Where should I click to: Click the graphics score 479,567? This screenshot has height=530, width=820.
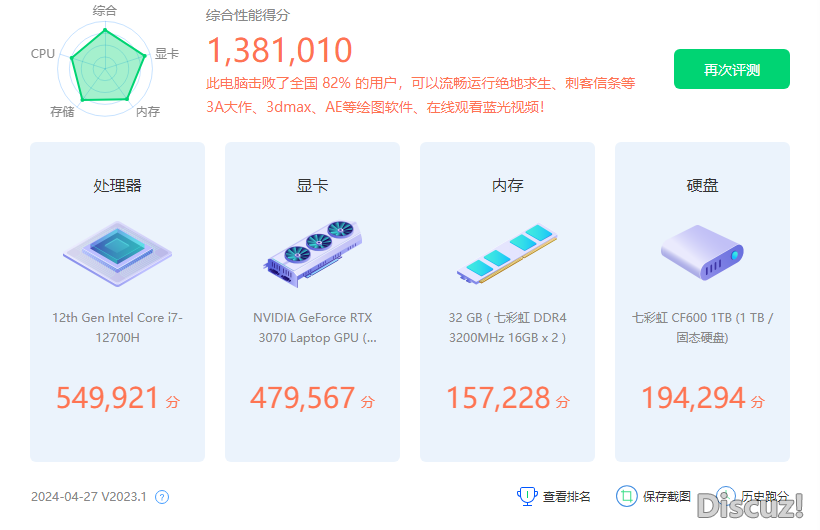[303, 398]
